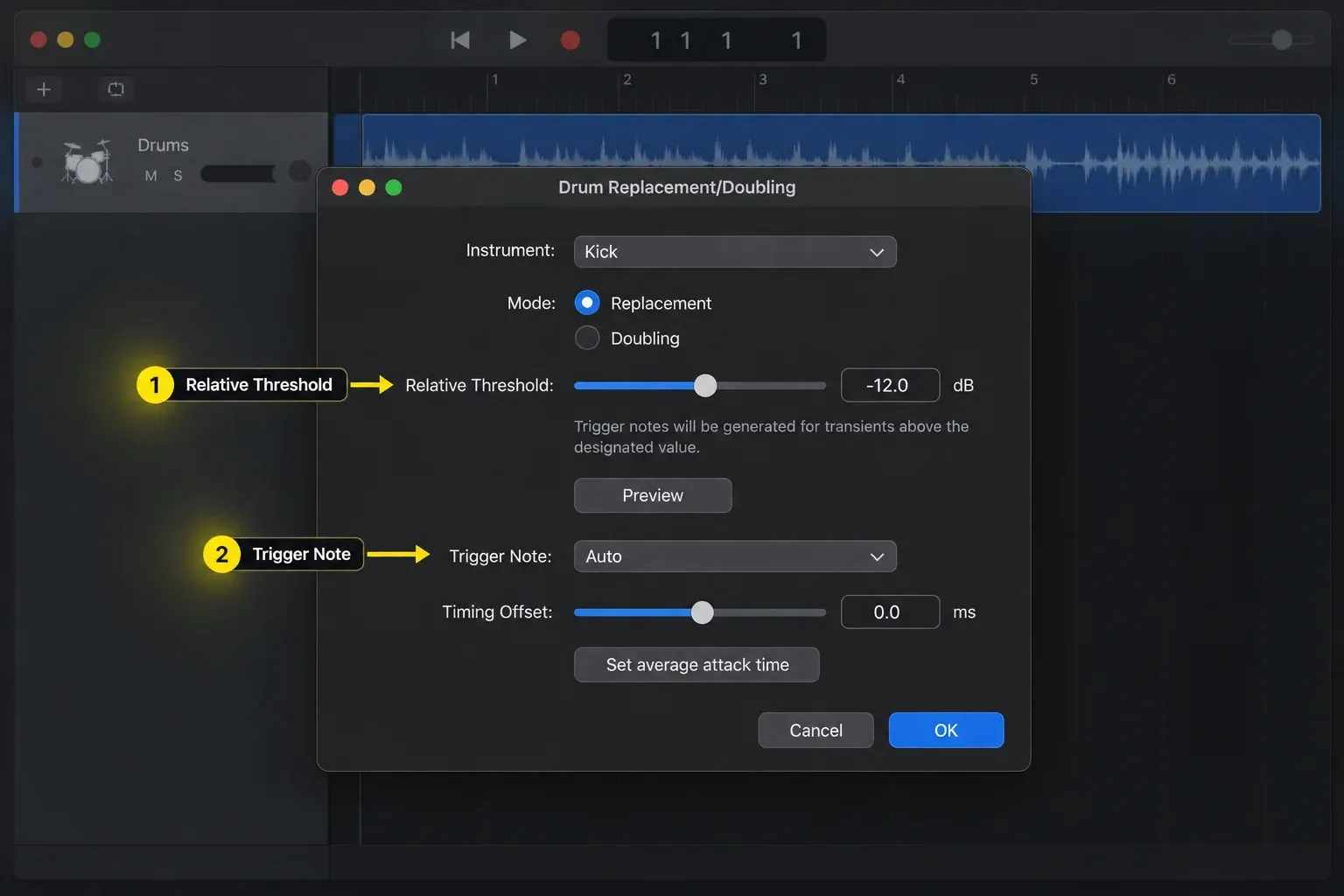
Task: Click bar 4 marker in the ruler
Action: coord(900,80)
